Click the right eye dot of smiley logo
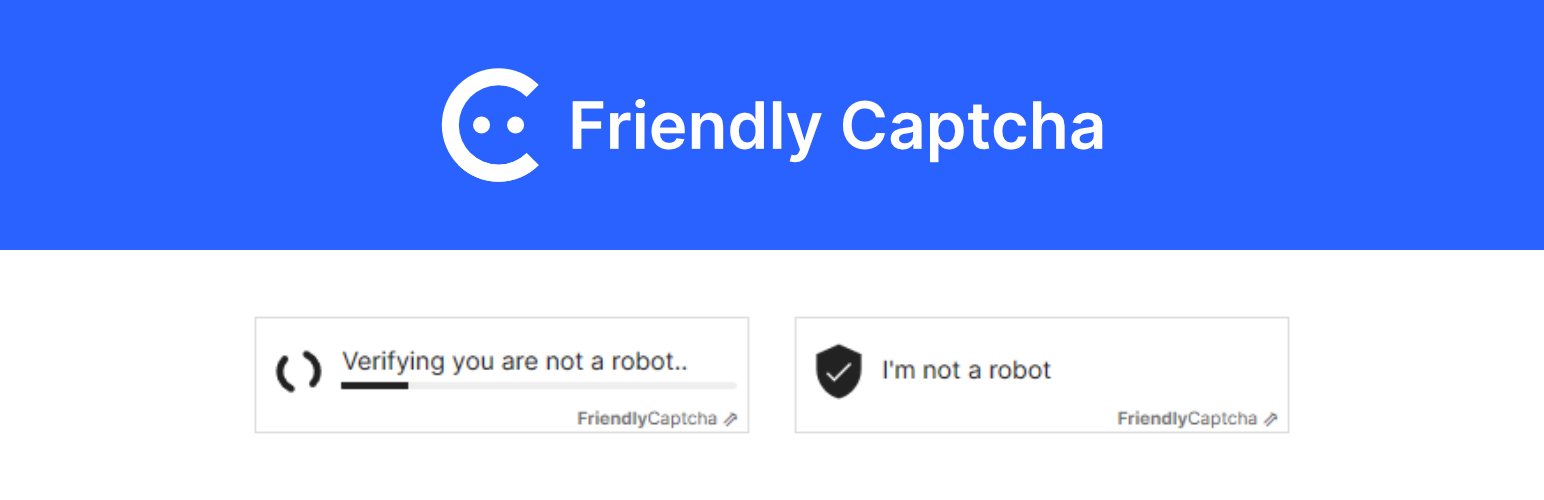1544x500 pixels. pyautogui.click(x=517, y=125)
